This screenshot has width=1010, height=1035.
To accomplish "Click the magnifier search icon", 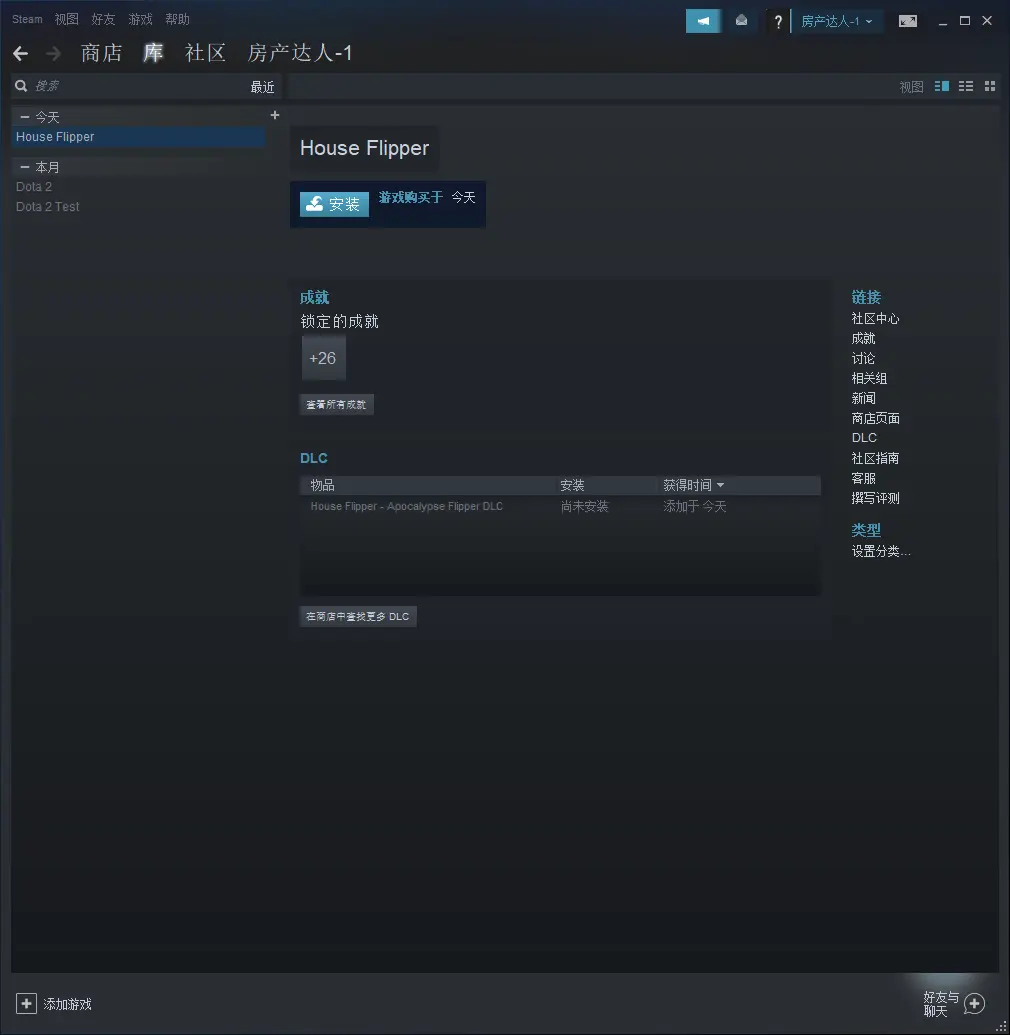I will 21,86.
